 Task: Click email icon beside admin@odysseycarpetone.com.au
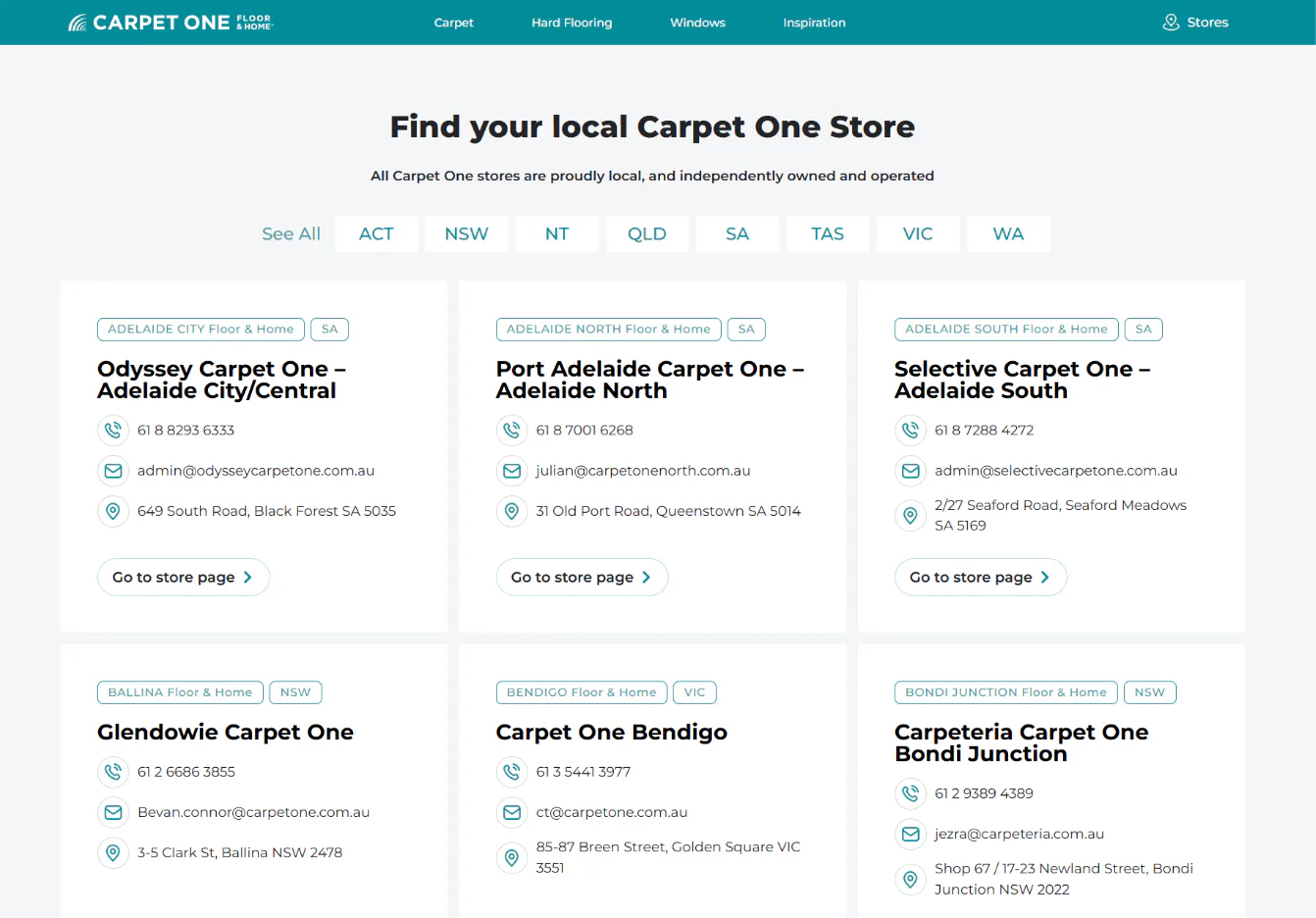[113, 471]
